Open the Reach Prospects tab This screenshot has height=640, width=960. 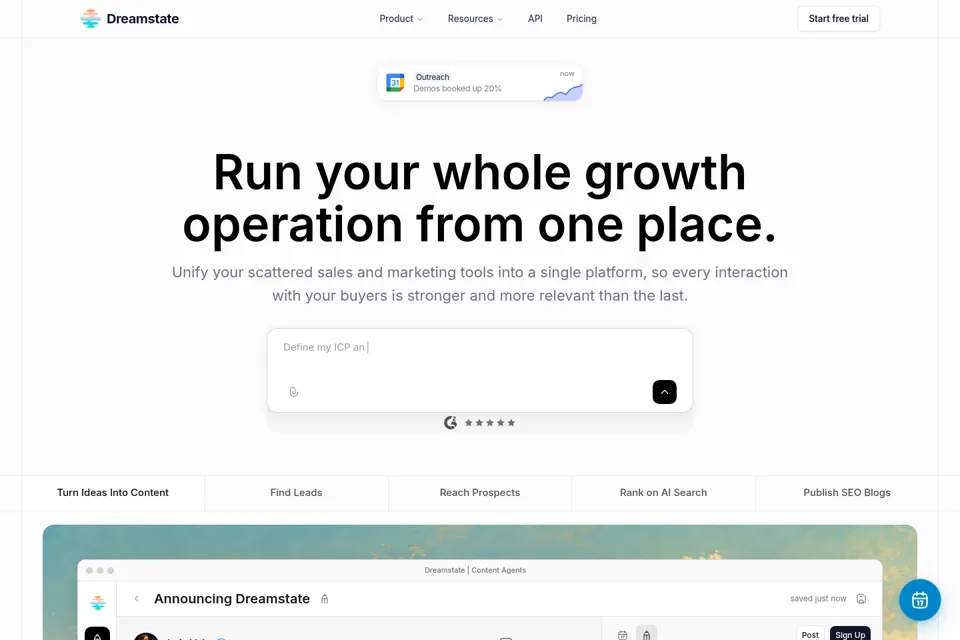tap(480, 493)
